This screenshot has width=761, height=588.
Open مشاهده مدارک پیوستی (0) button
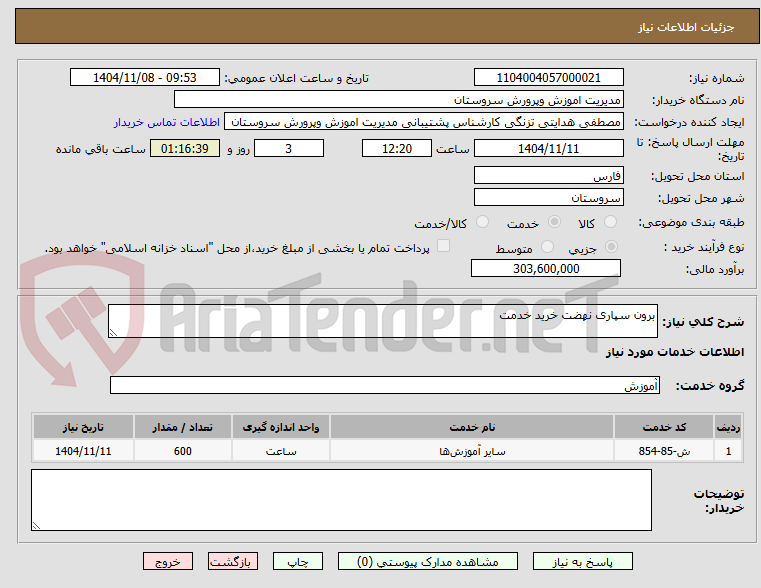point(428,561)
